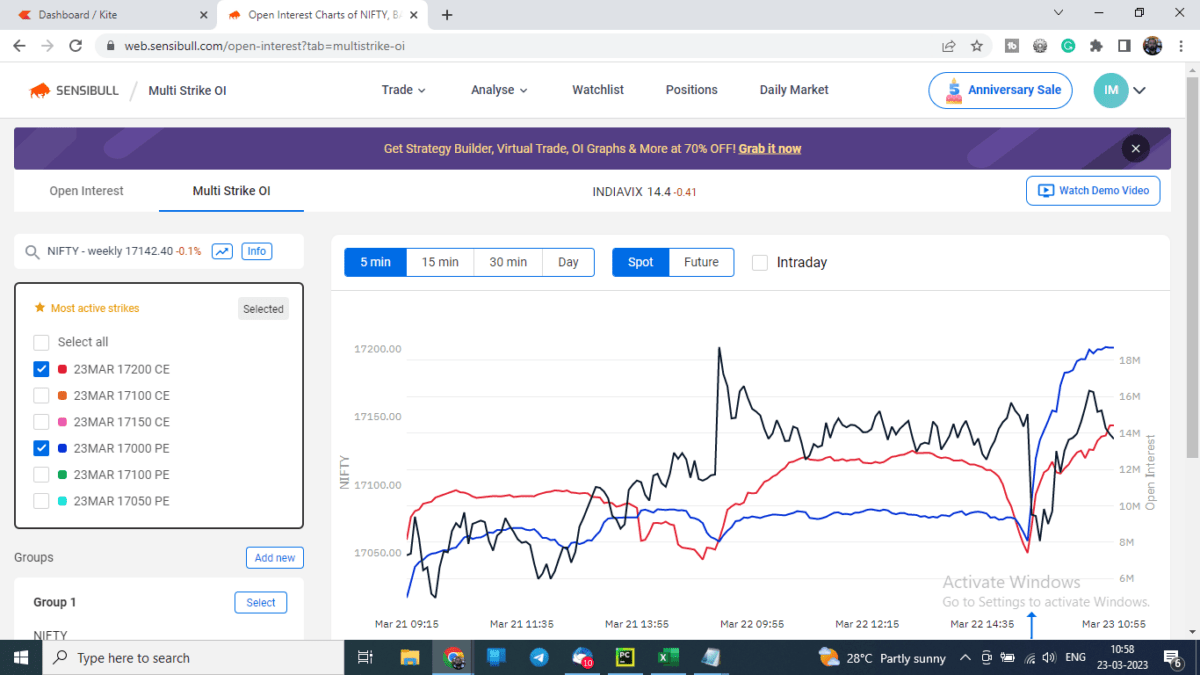
Task: Uncheck the 23MAR 17000 PE strike
Action: point(40,448)
